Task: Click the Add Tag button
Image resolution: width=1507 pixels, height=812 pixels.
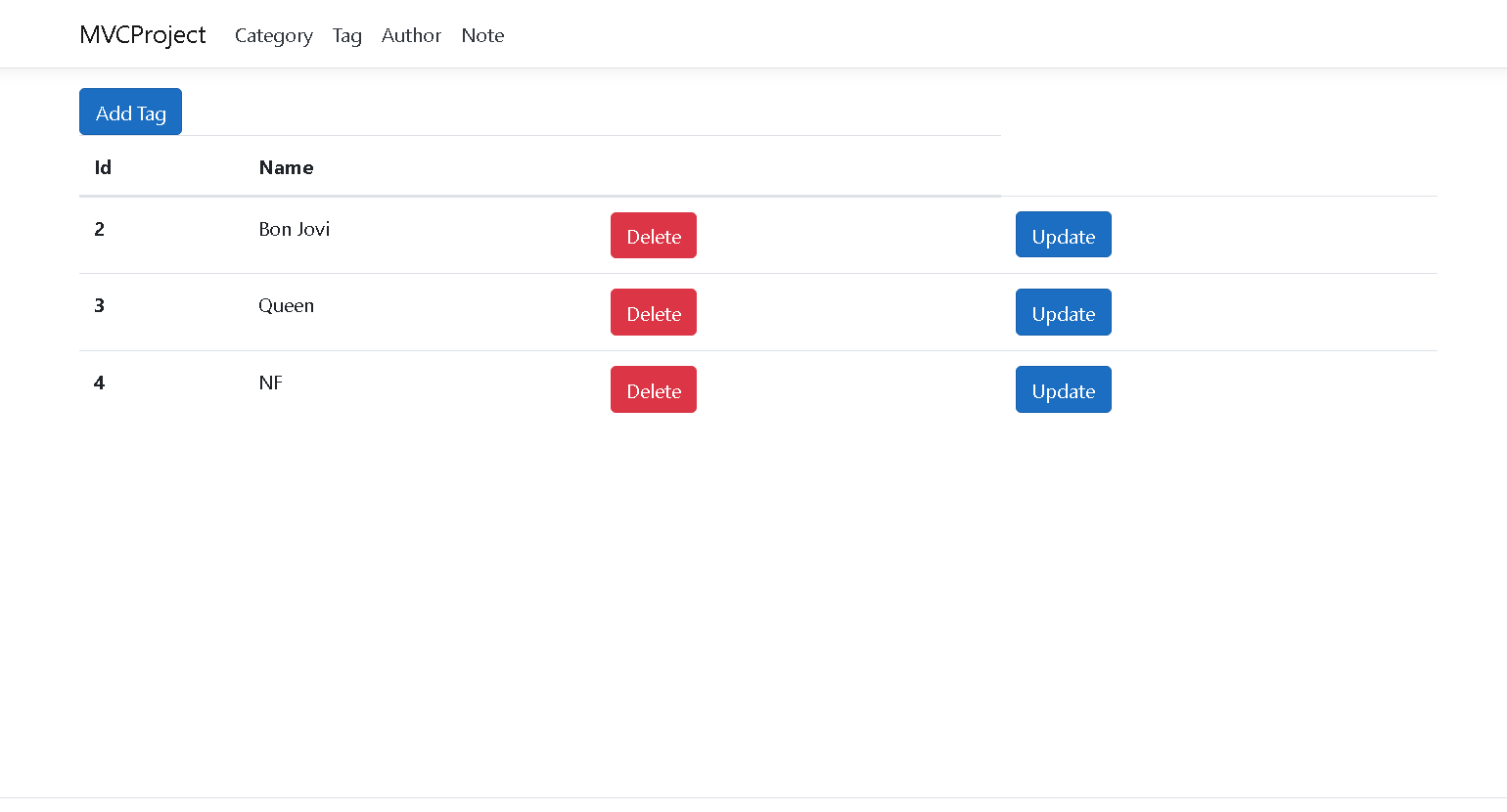Action: point(130,112)
